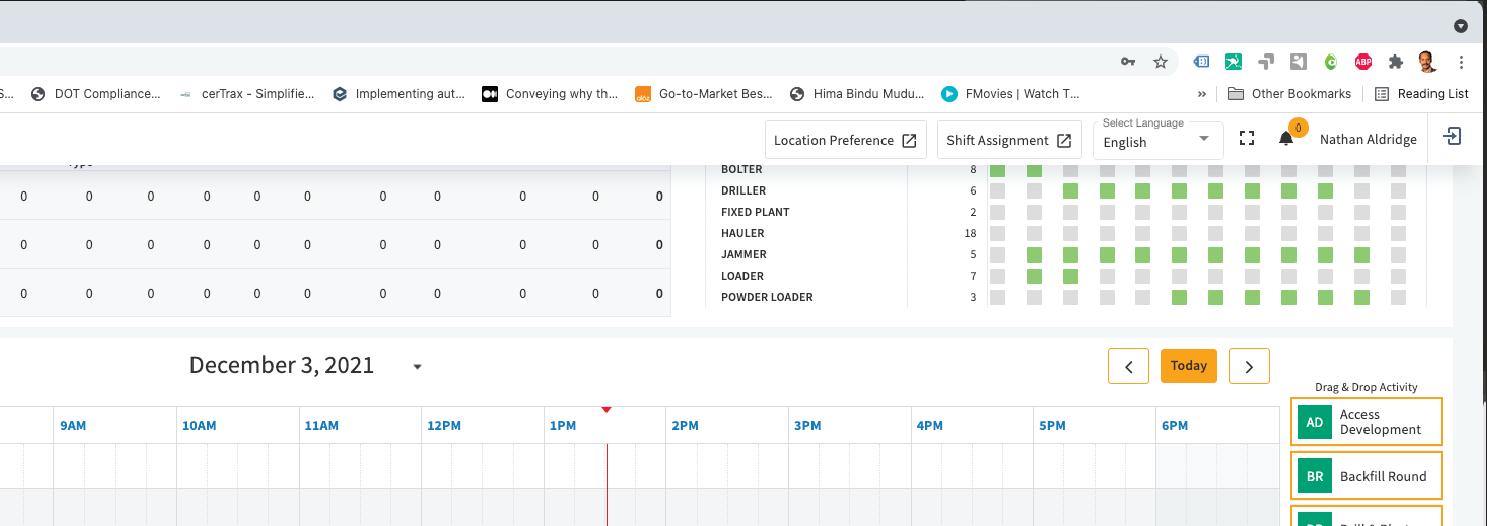Viewport: 1487px width, 526px height.
Task: Open the Select Language dropdown
Action: click(1158, 139)
